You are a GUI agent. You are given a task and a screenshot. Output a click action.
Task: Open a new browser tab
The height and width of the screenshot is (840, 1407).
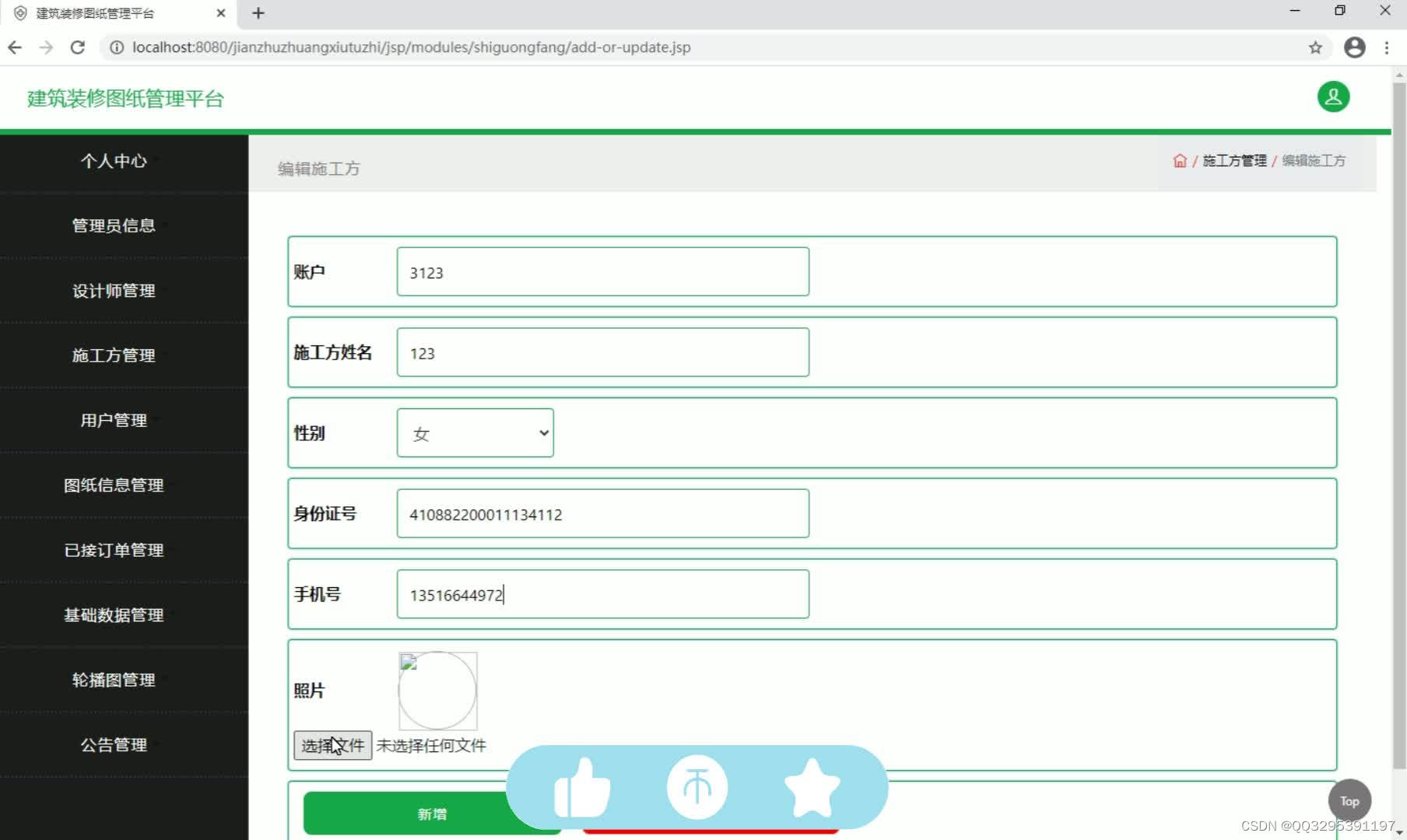point(258,13)
